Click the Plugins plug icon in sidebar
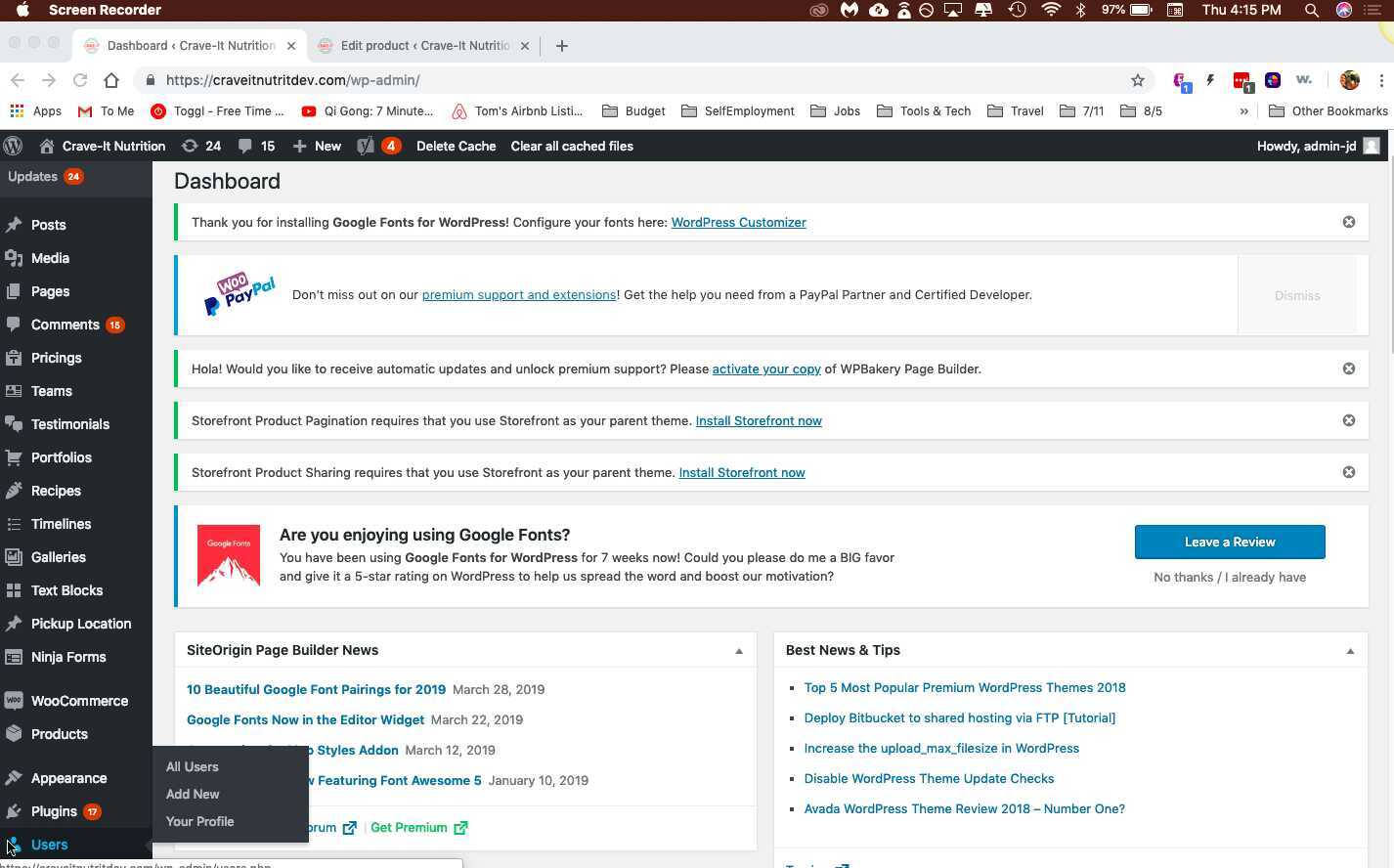The image size is (1394, 868). pos(14,811)
